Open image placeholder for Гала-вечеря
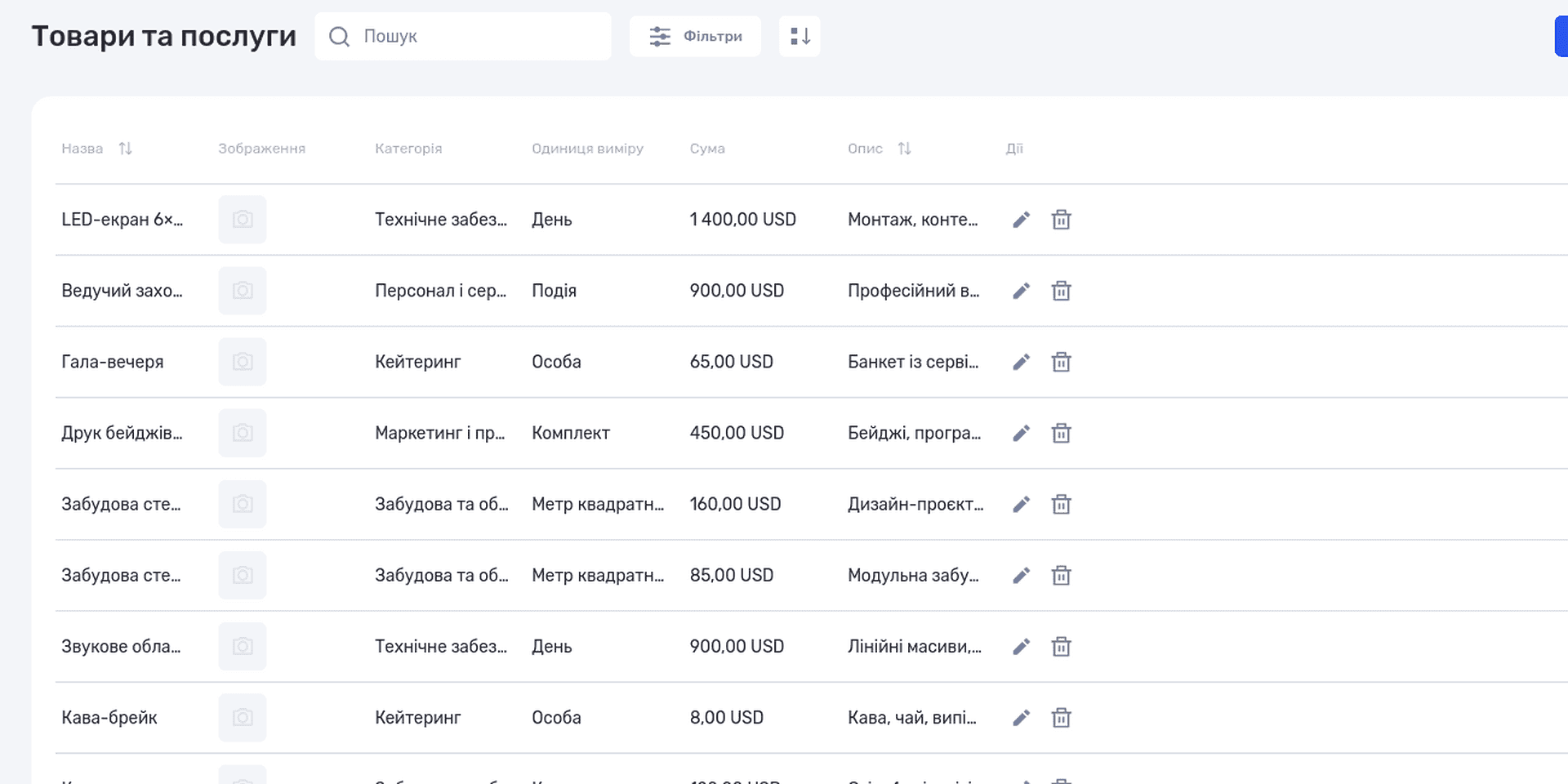Screen dimensions: 1568x784 coord(243,362)
